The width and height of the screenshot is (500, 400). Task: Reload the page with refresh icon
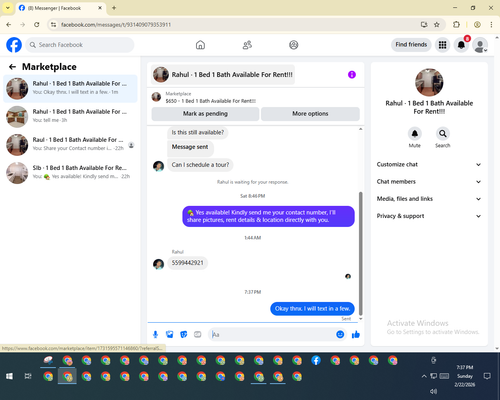37,25
